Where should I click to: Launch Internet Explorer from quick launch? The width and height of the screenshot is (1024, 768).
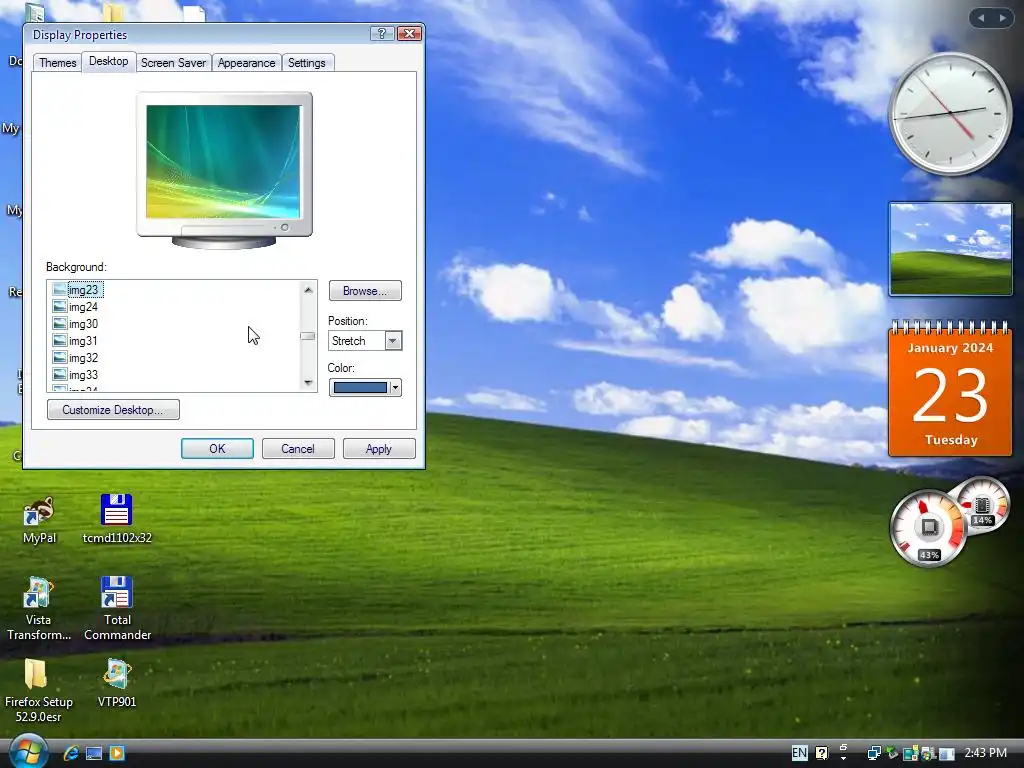pyautogui.click(x=71, y=754)
